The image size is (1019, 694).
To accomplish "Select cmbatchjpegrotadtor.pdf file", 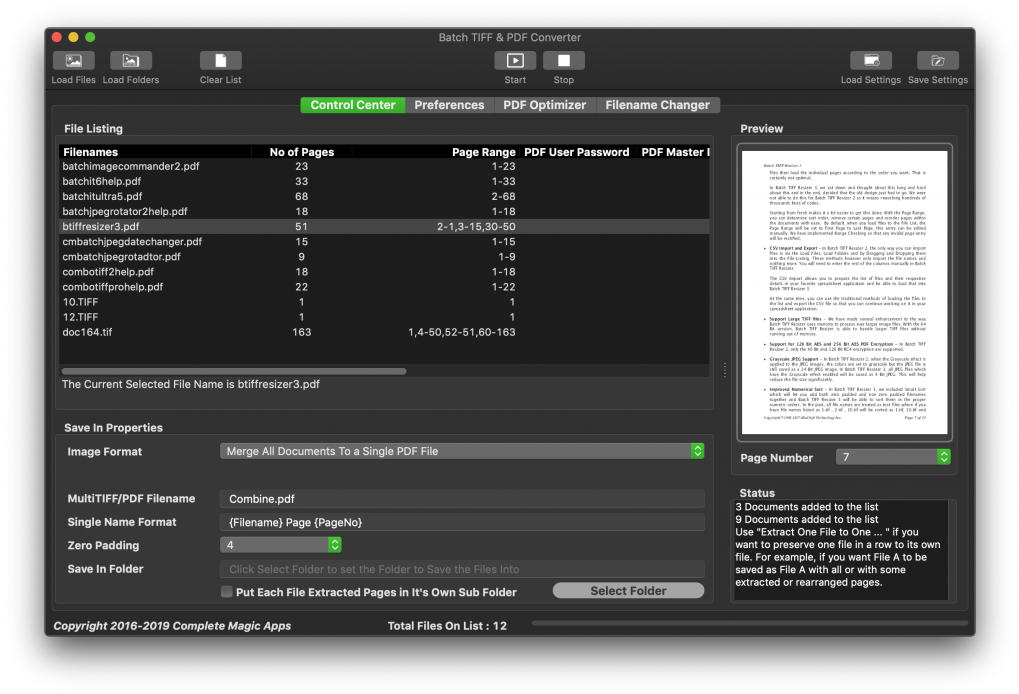I will (x=384, y=257).
